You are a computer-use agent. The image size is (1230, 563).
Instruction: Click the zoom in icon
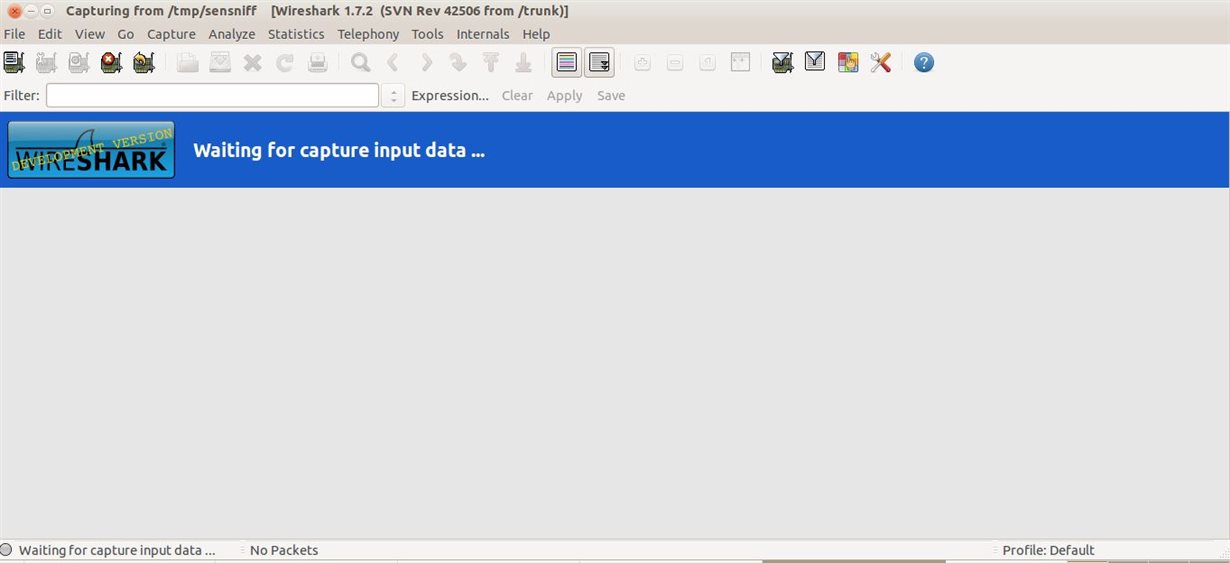(643, 63)
